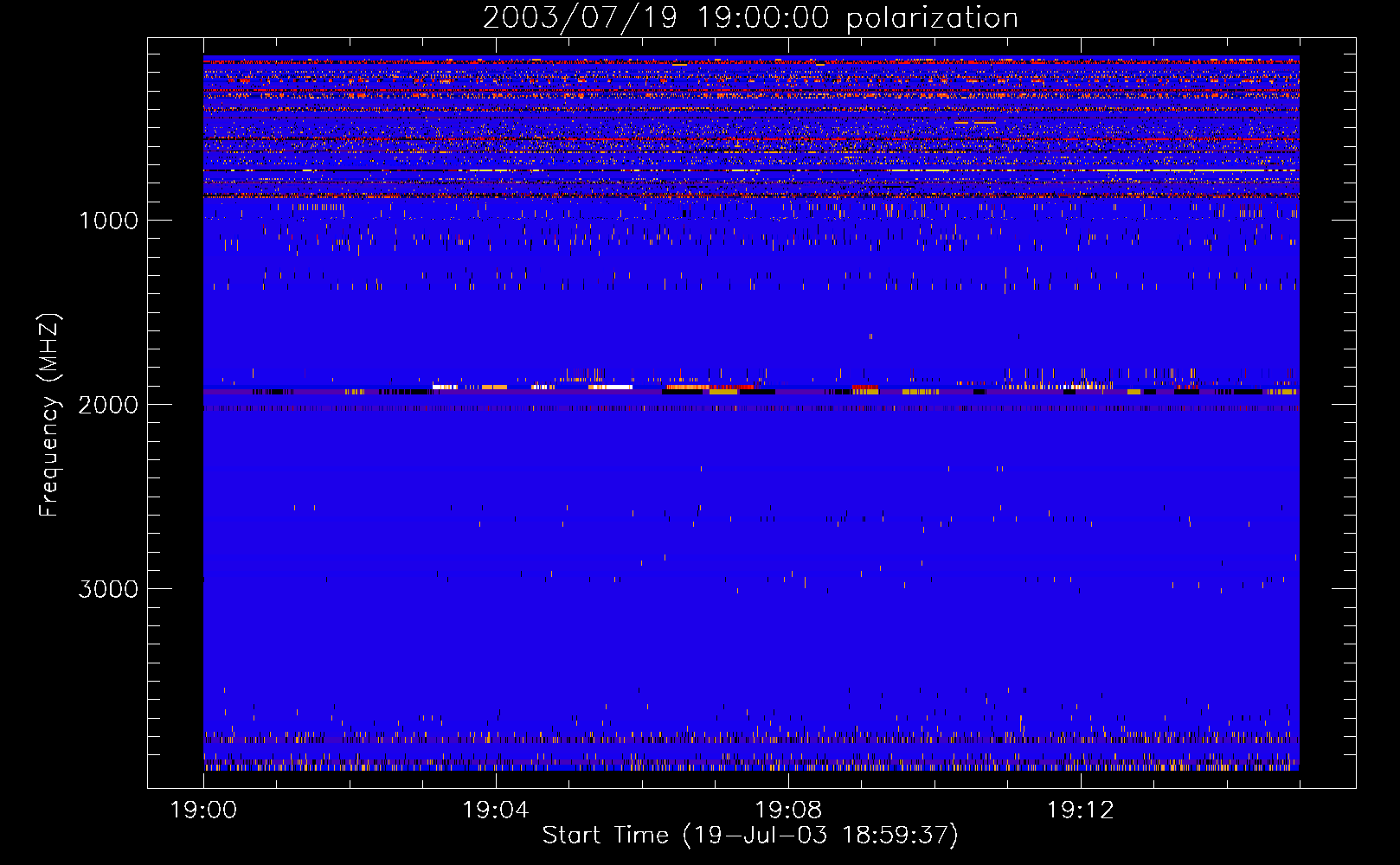Click the 1000 frequency tick label
Image resolution: width=1400 pixels, height=865 pixels.
point(108,221)
